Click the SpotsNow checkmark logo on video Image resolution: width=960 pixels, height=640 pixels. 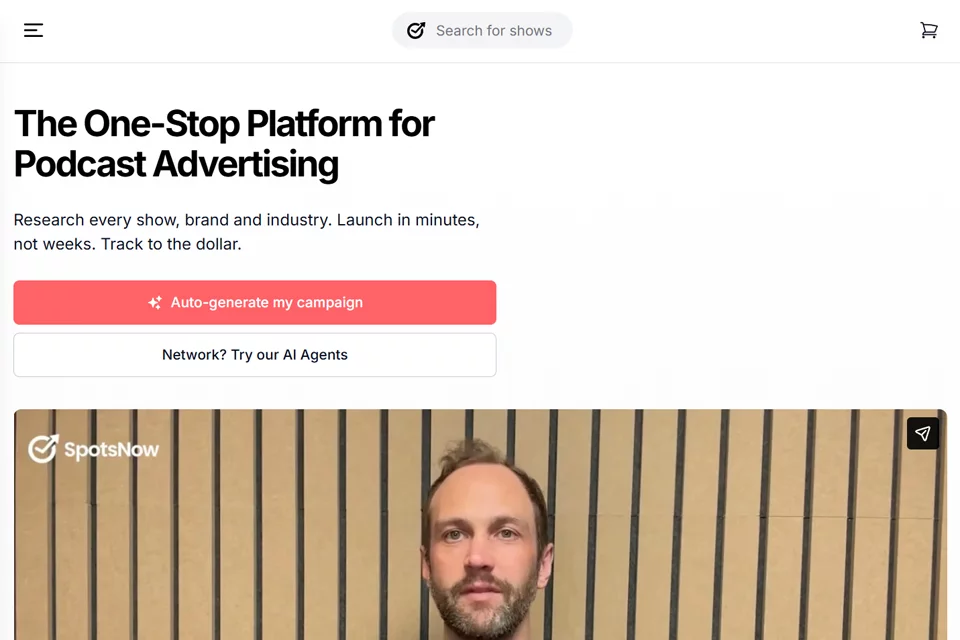click(43, 448)
